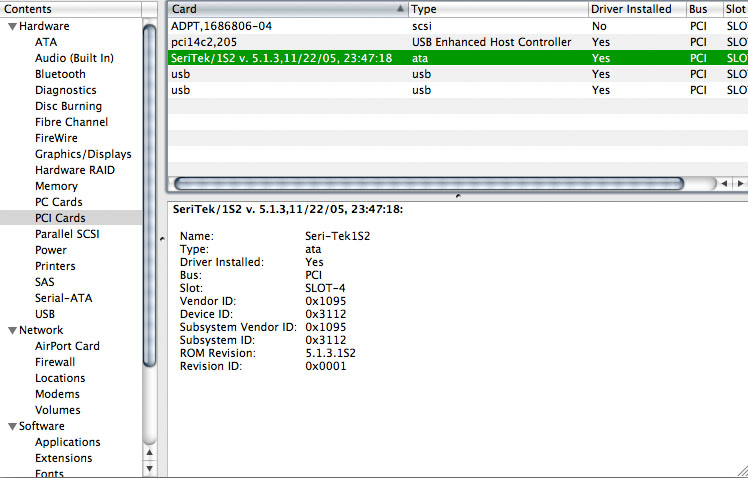Screen dimensions: 748x478
Task: Click the sidebar scroll down arrow
Action: coord(149,468)
